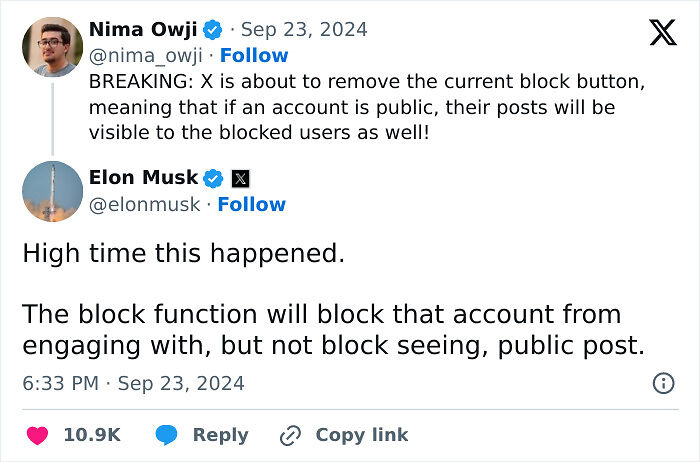Click the chain link copy icon
Screen dimensions: 700x462
click(x=291, y=435)
